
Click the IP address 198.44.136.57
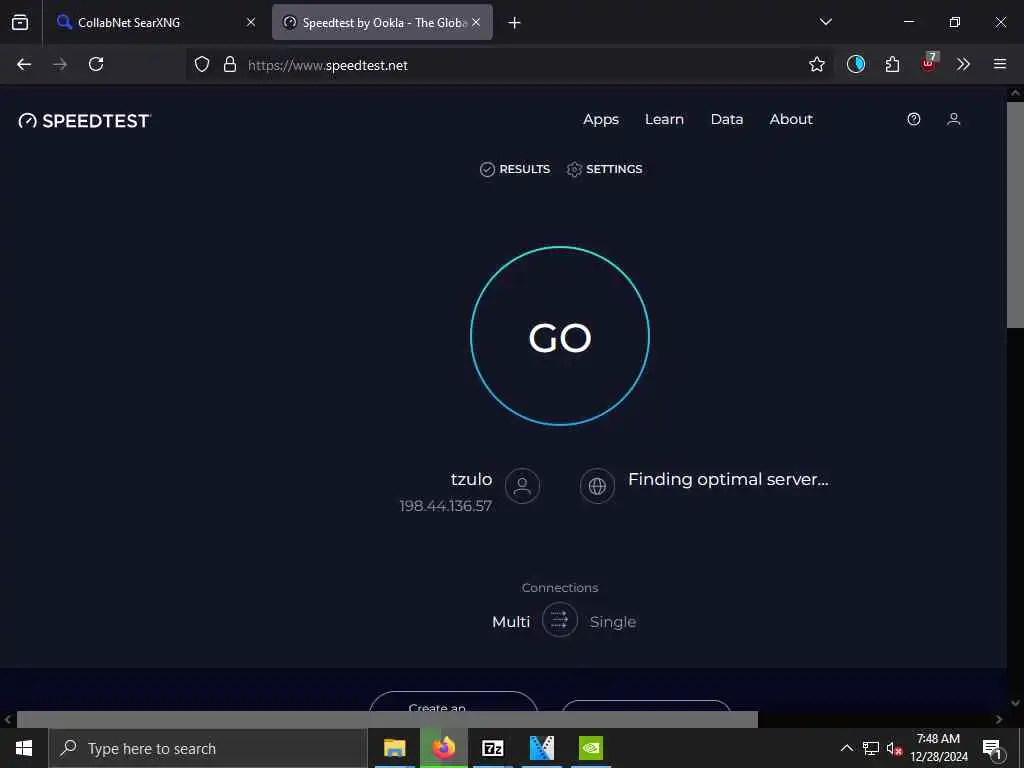445,506
